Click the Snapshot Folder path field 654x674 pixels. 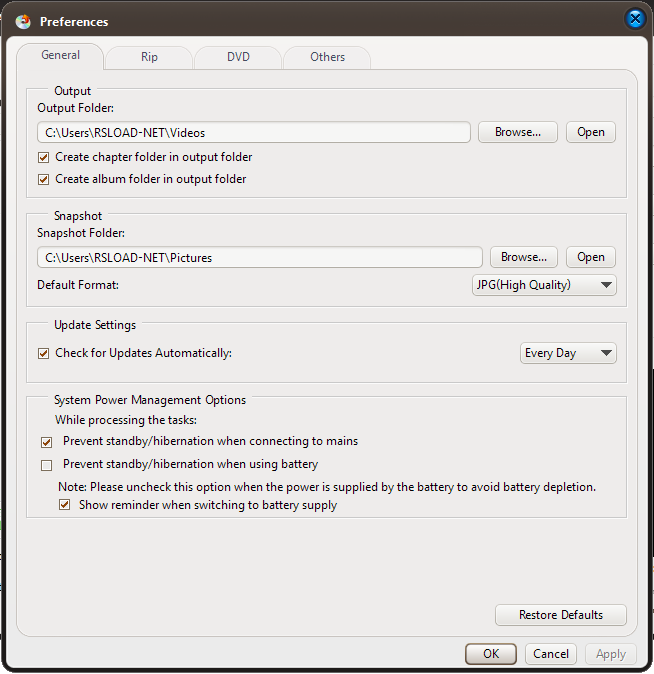point(260,257)
